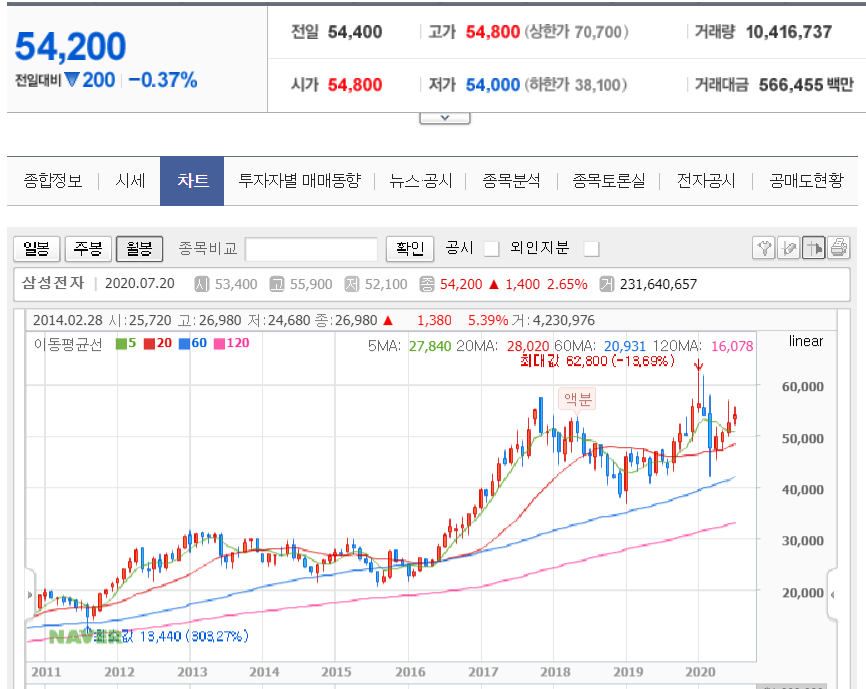Screen dimensions: 866x689
Task: Click the 시 (open price) icon in info bar
Action: point(202,284)
